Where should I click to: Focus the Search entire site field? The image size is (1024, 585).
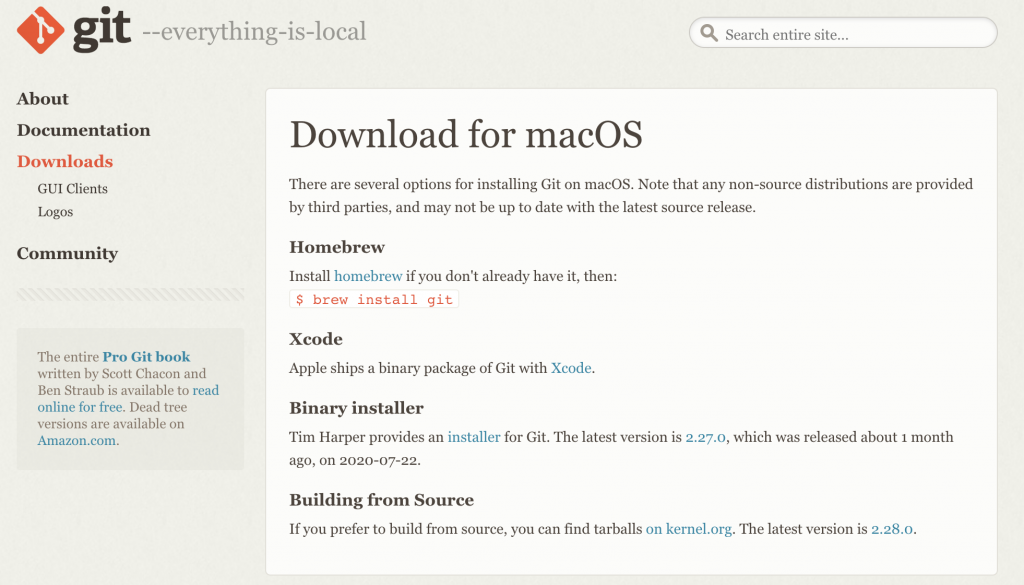(x=843, y=33)
